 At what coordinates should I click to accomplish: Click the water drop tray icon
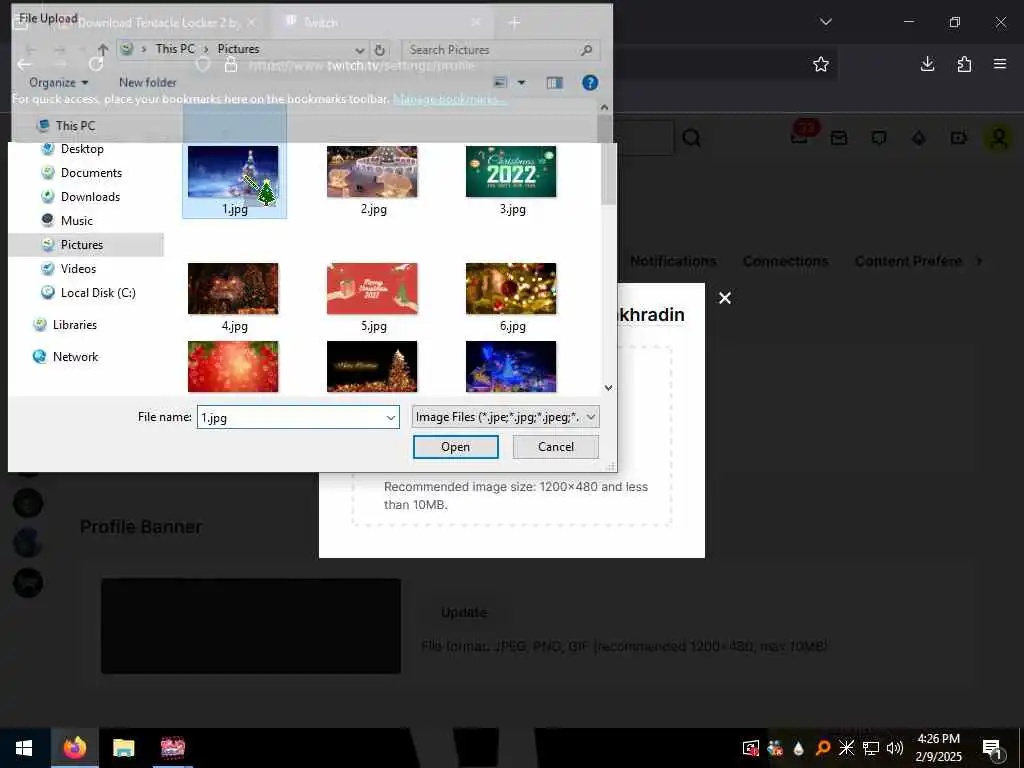tap(798, 748)
